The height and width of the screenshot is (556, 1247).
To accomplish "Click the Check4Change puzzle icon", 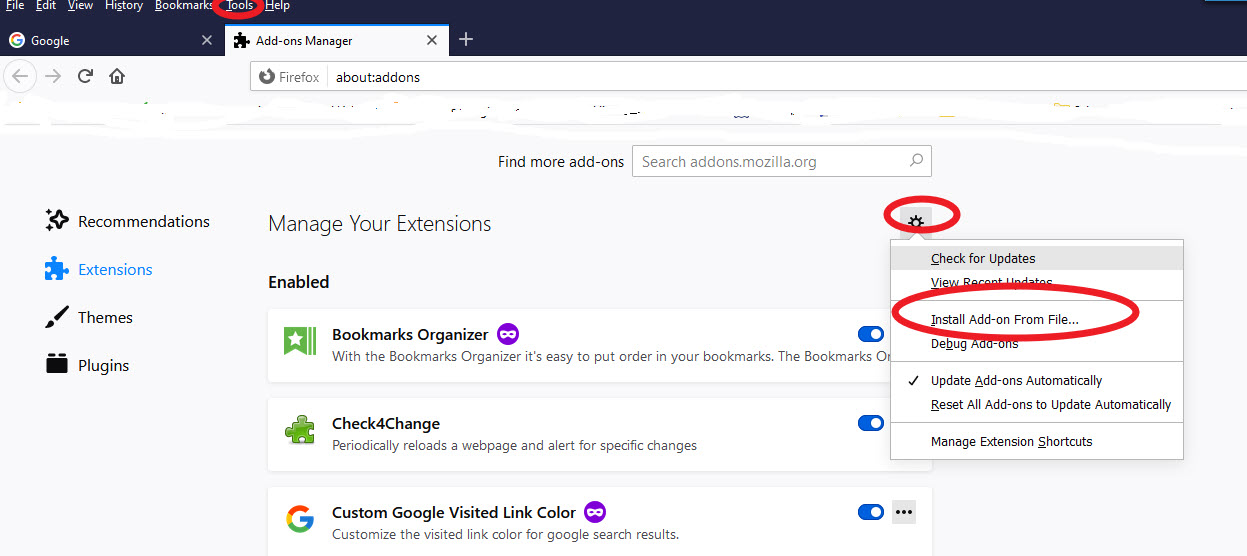I will tap(300, 432).
